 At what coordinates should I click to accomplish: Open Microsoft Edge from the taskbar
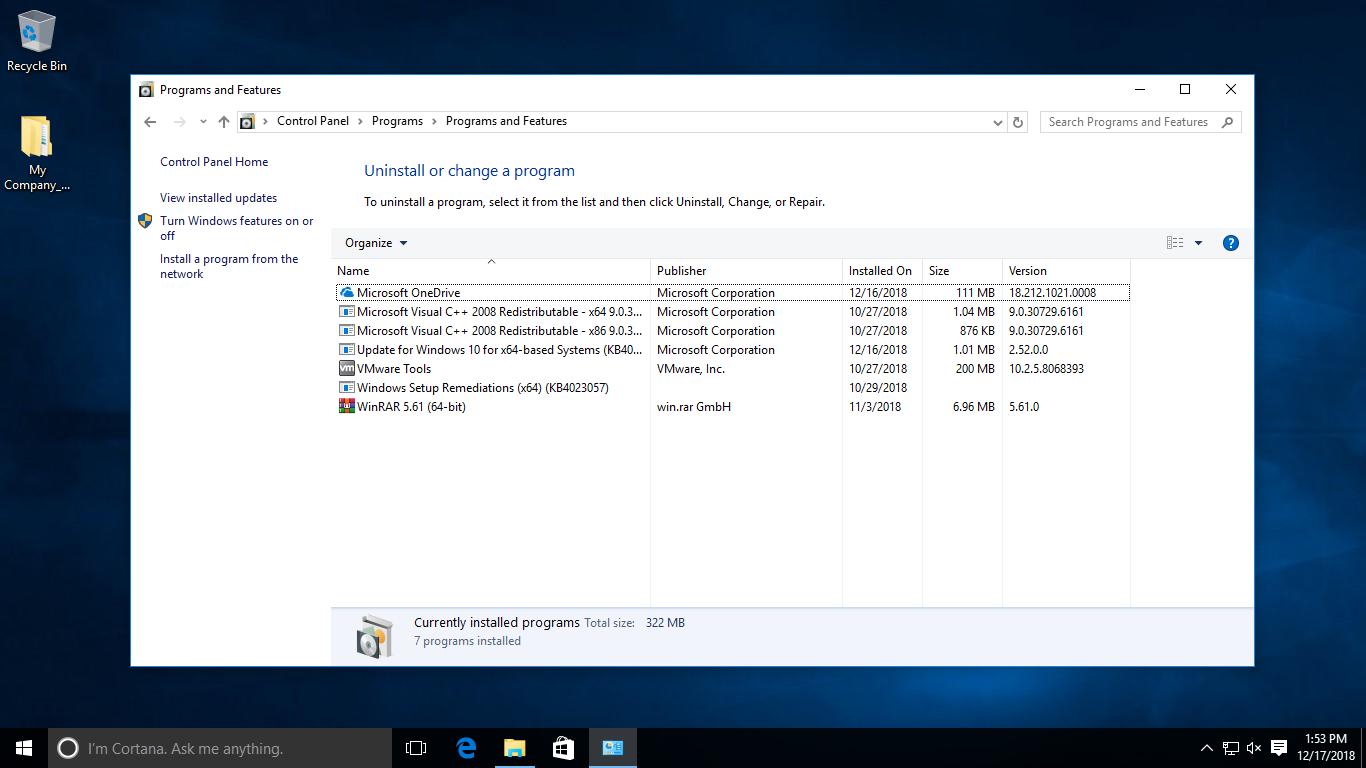coord(466,748)
